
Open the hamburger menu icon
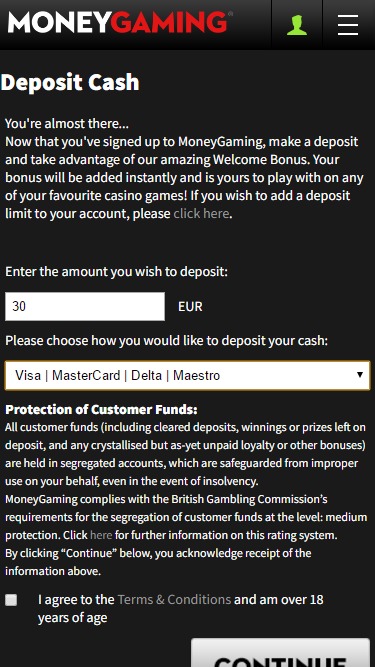point(348,25)
